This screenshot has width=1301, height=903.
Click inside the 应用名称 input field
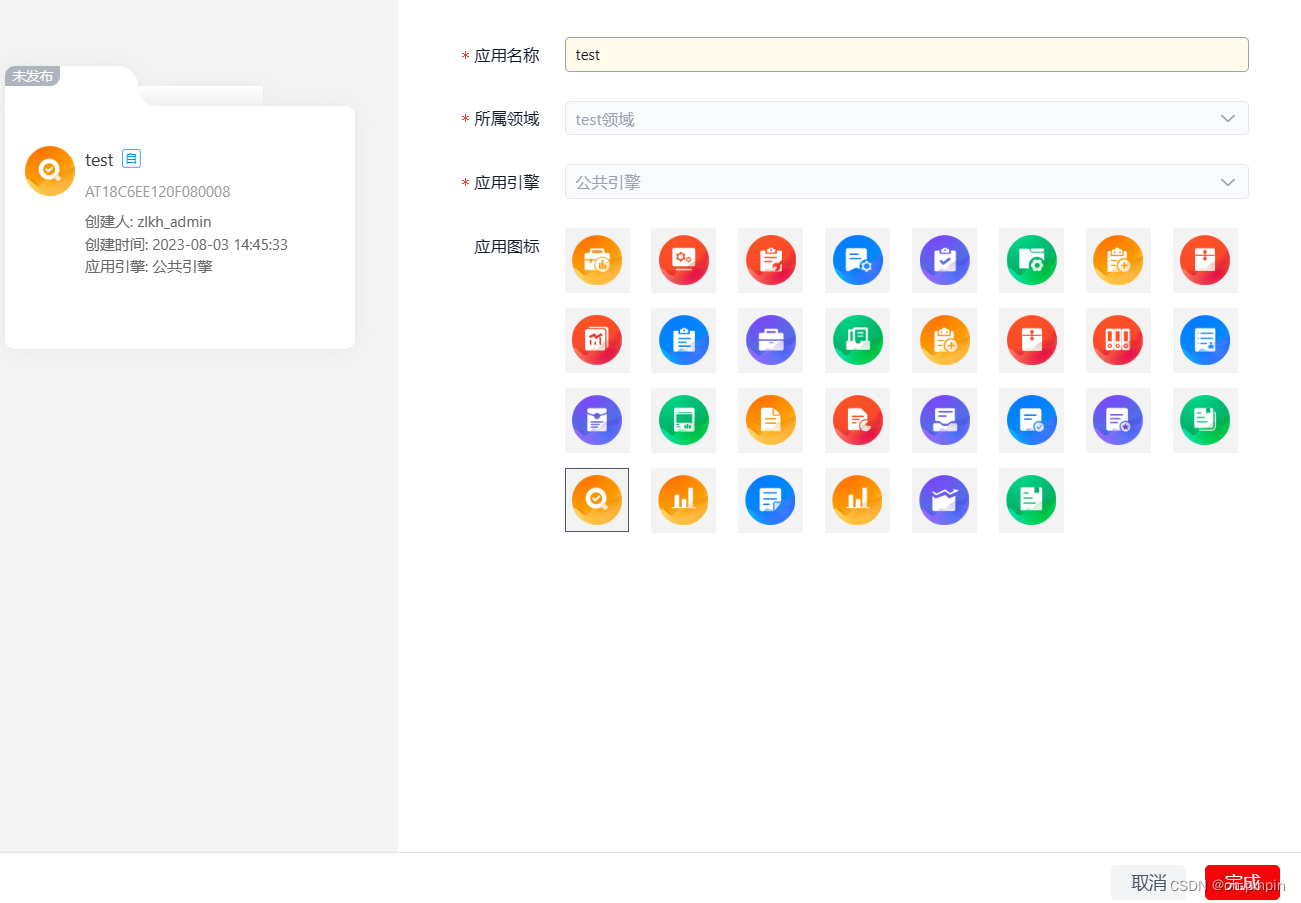point(906,54)
